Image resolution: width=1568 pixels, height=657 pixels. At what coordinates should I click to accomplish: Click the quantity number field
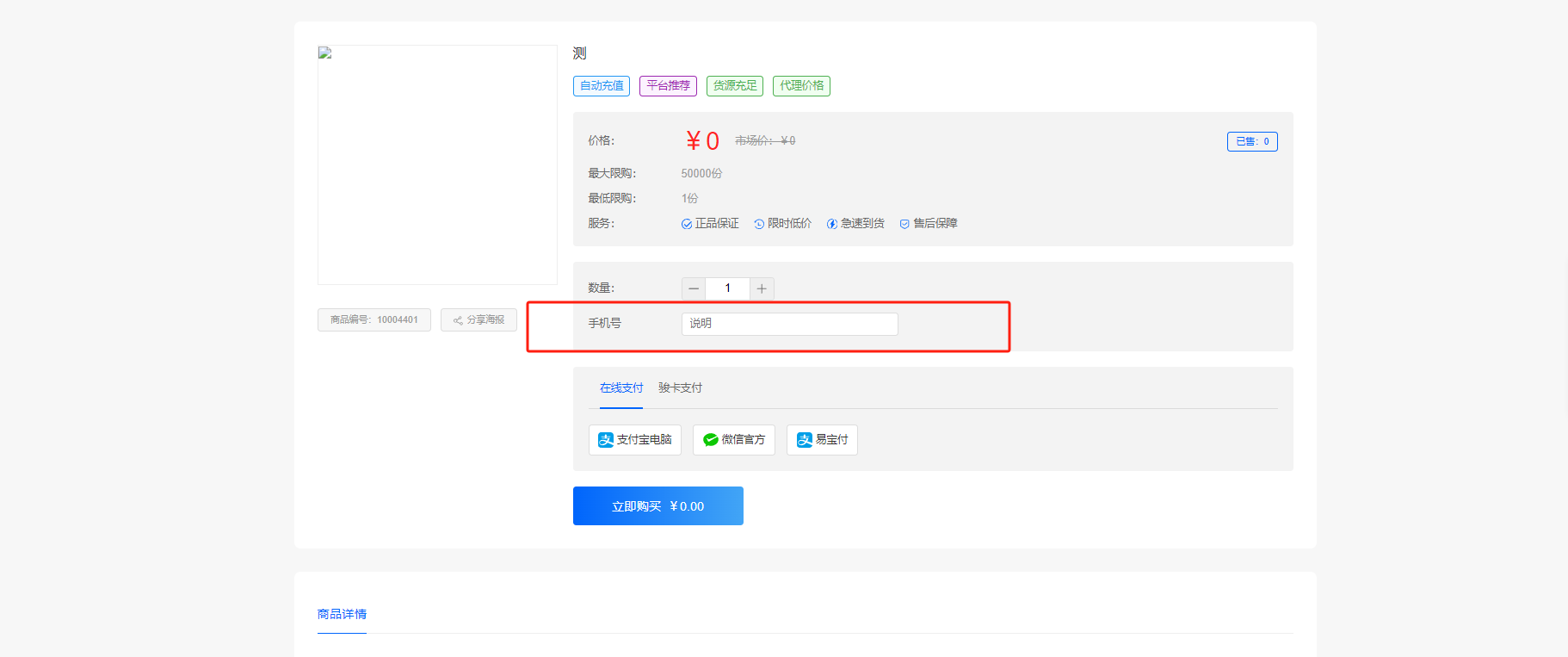[x=727, y=288]
